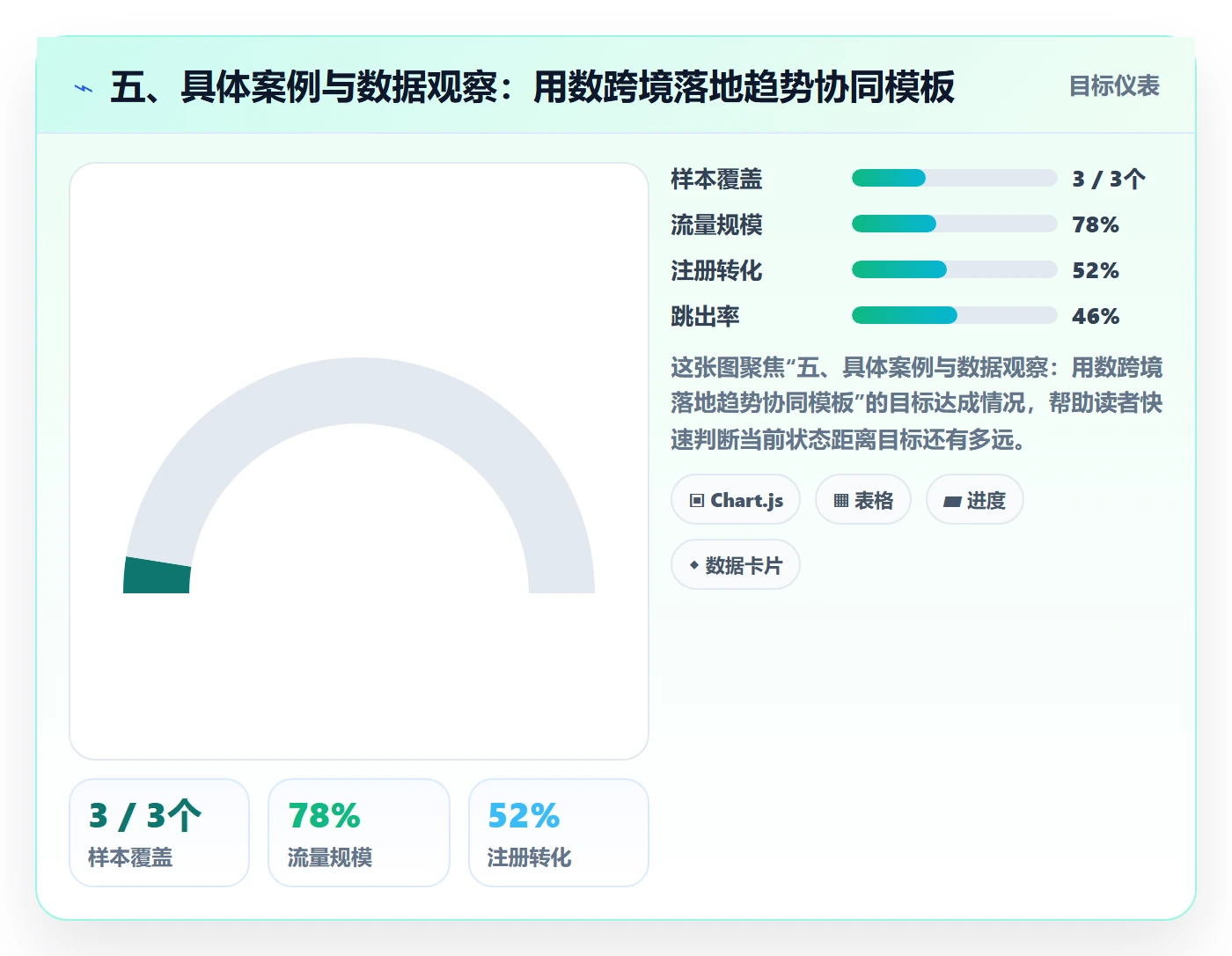Select the 进度 tag button
This screenshot has width=1232, height=956.
coord(975,500)
